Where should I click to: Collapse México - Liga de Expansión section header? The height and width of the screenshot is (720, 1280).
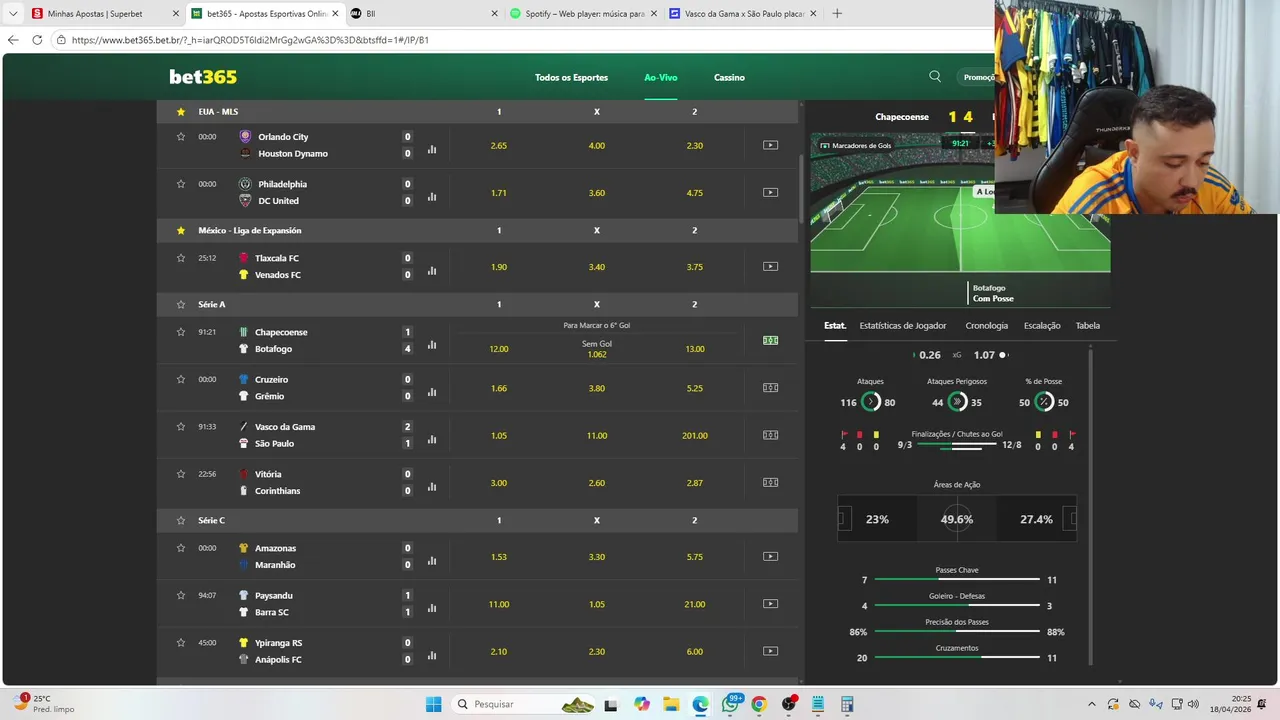tap(477, 230)
